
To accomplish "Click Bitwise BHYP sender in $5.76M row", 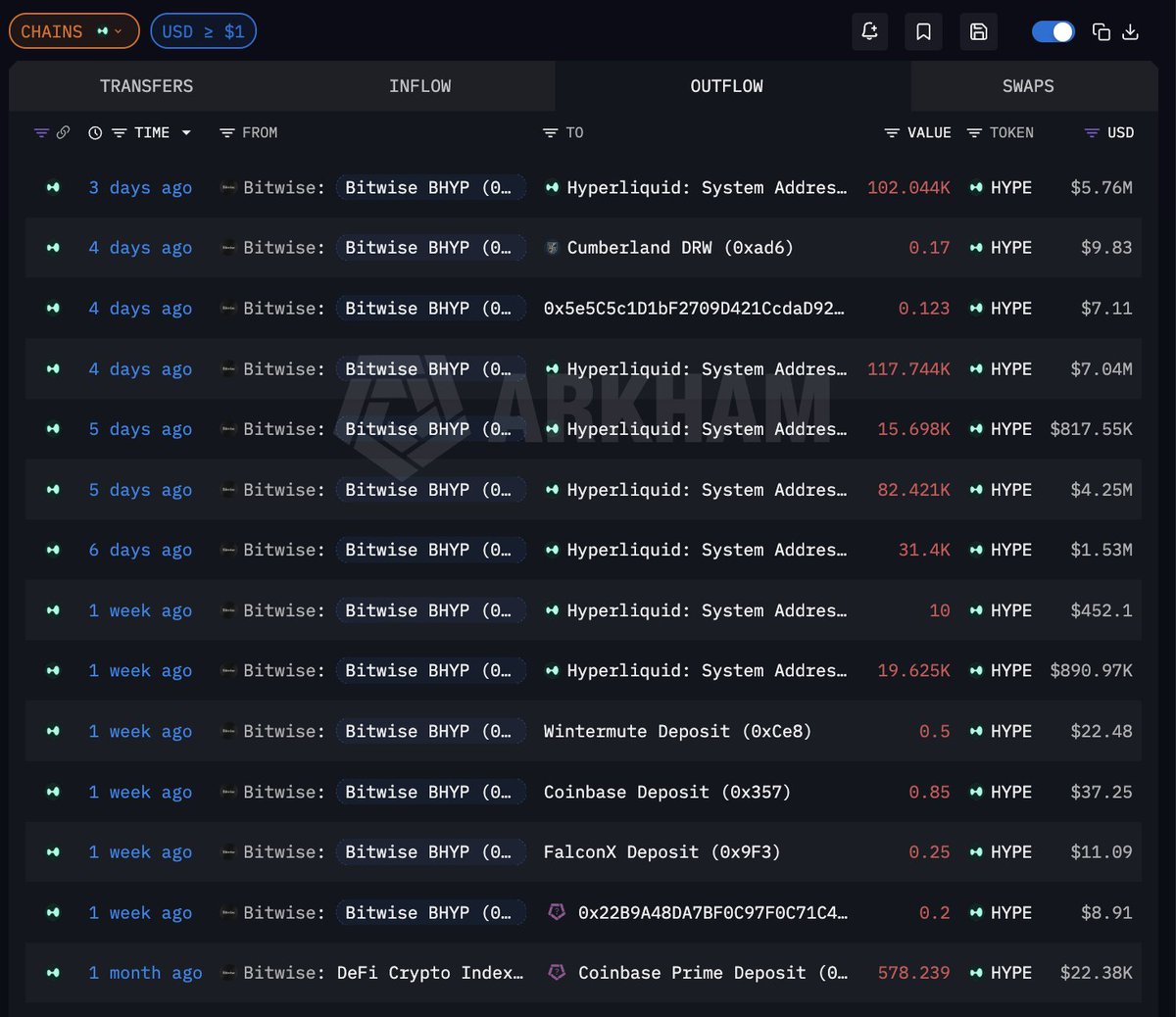I will tap(430, 187).
